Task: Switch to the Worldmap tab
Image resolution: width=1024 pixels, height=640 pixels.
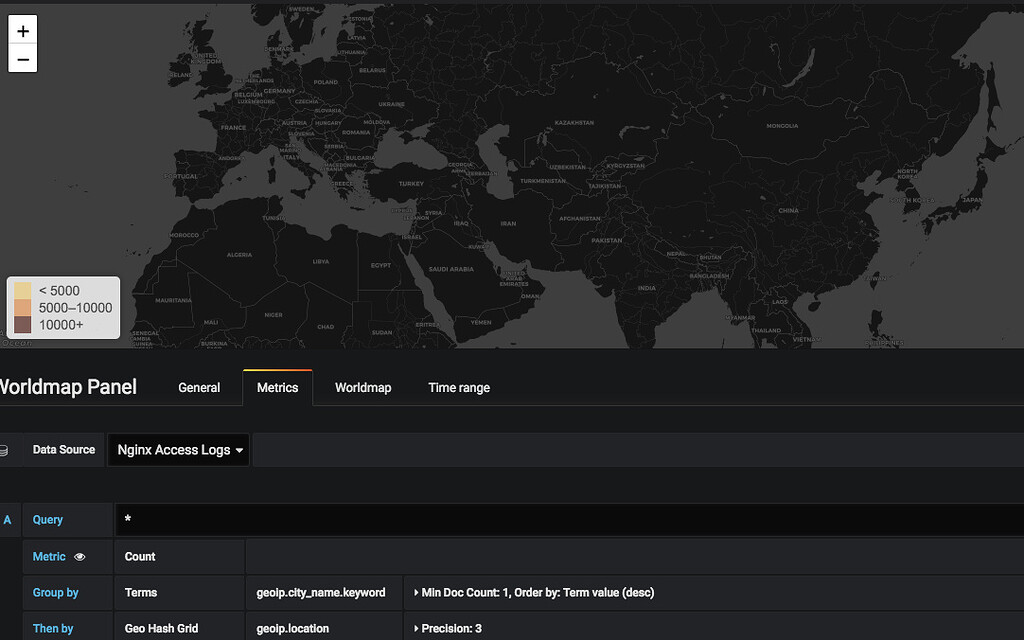Action: (362, 388)
